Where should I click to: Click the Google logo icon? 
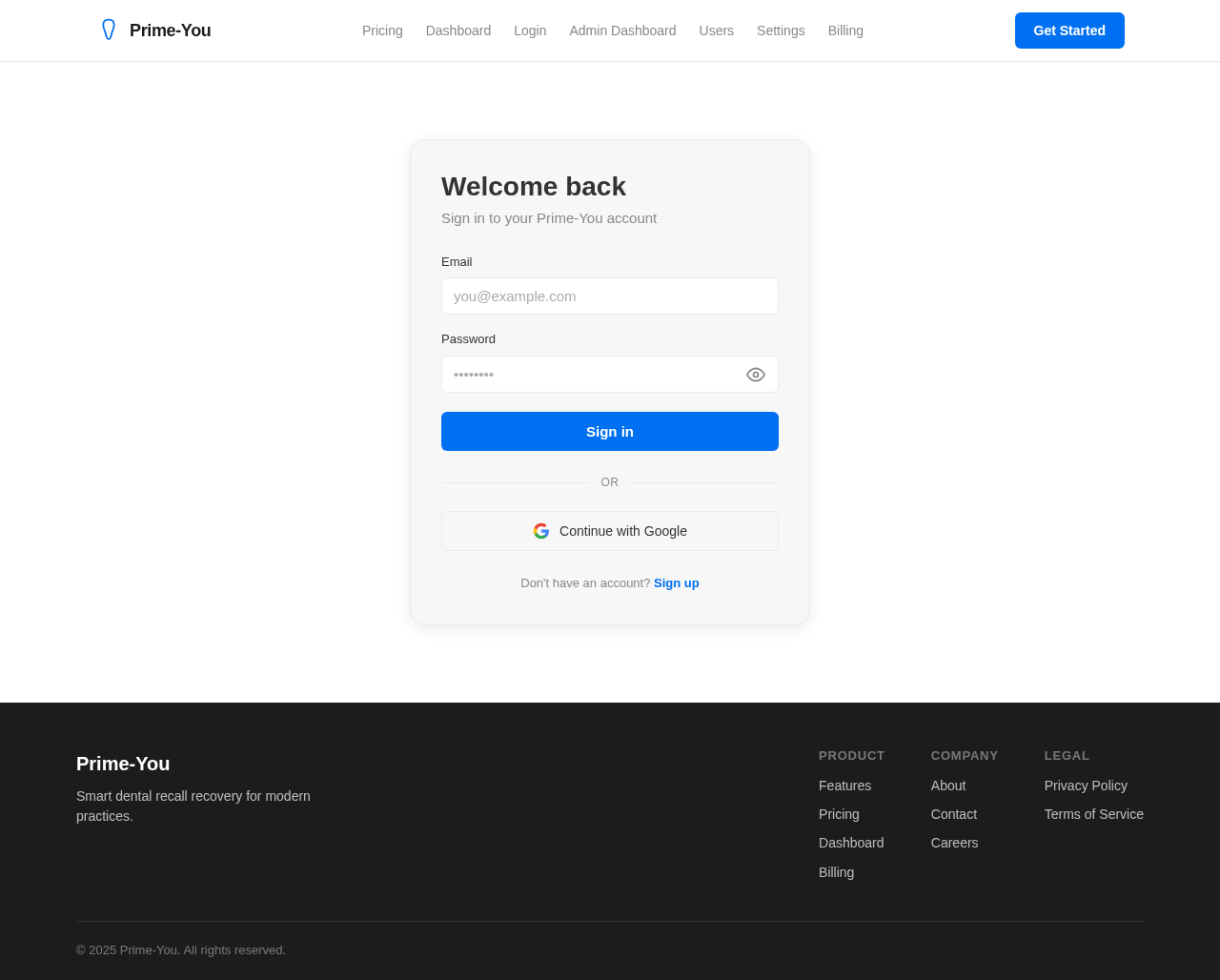(x=541, y=531)
